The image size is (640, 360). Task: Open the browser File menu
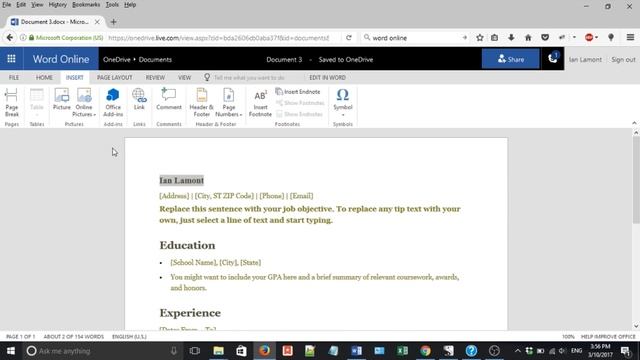7,4
